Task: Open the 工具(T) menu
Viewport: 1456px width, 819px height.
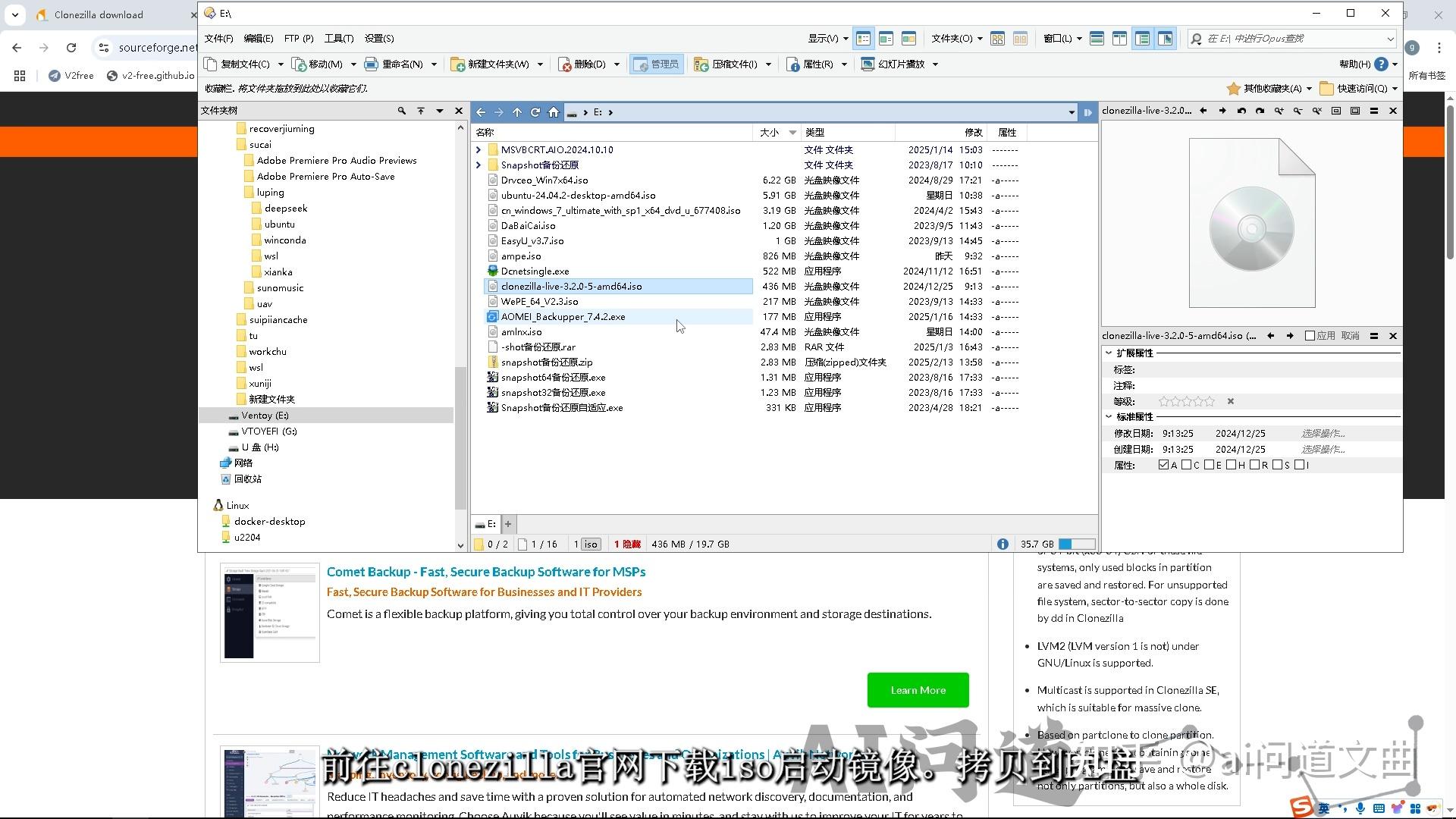Action: [x=339, y=38]
